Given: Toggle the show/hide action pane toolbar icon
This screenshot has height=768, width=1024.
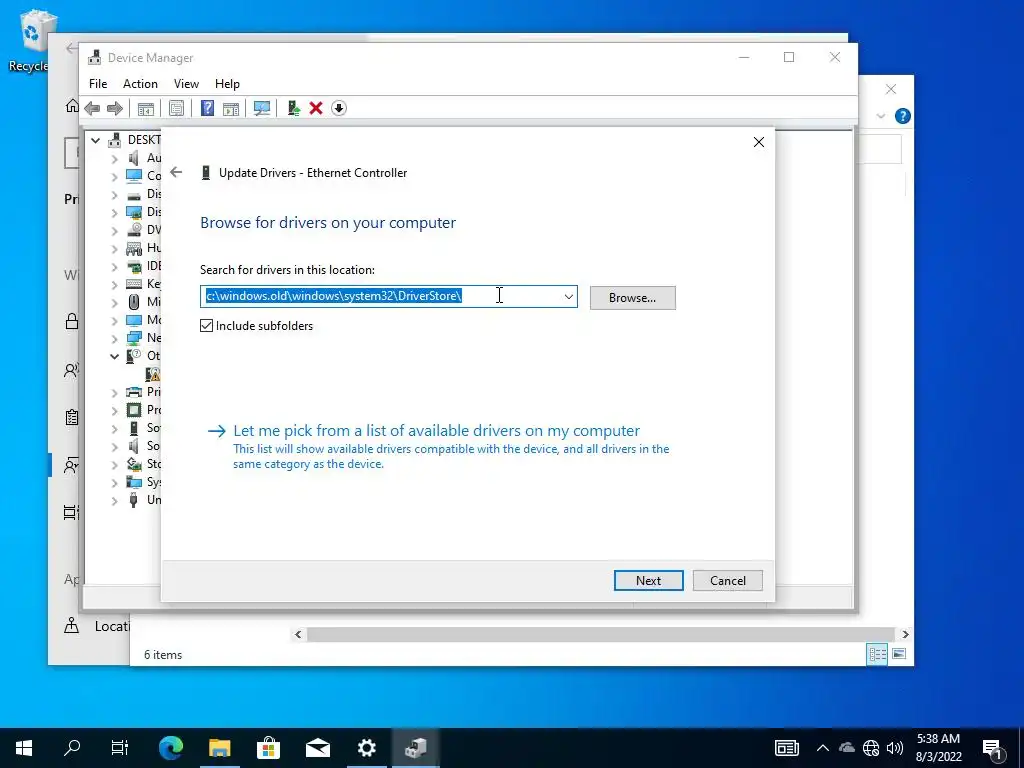Looking at the screenshot, I should pos(231,108).
